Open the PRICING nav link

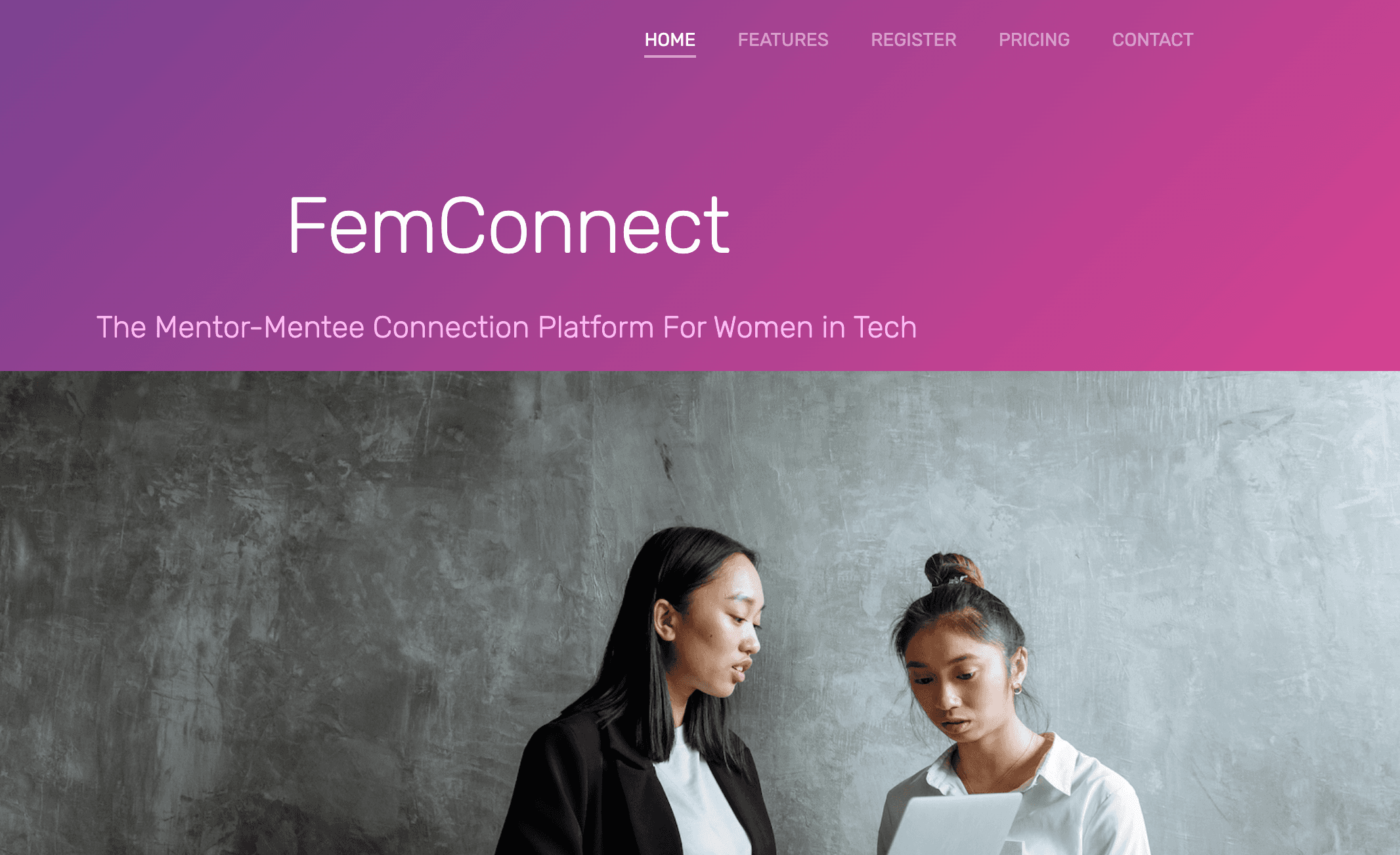pyautogui.click(x=1034, y=40)
